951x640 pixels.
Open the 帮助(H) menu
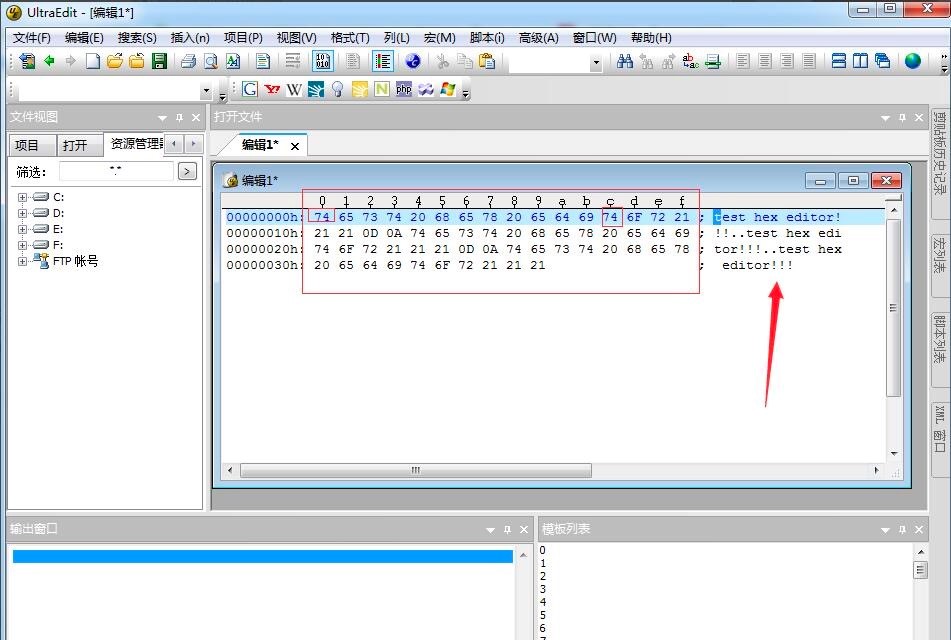[x=651, y=38]
